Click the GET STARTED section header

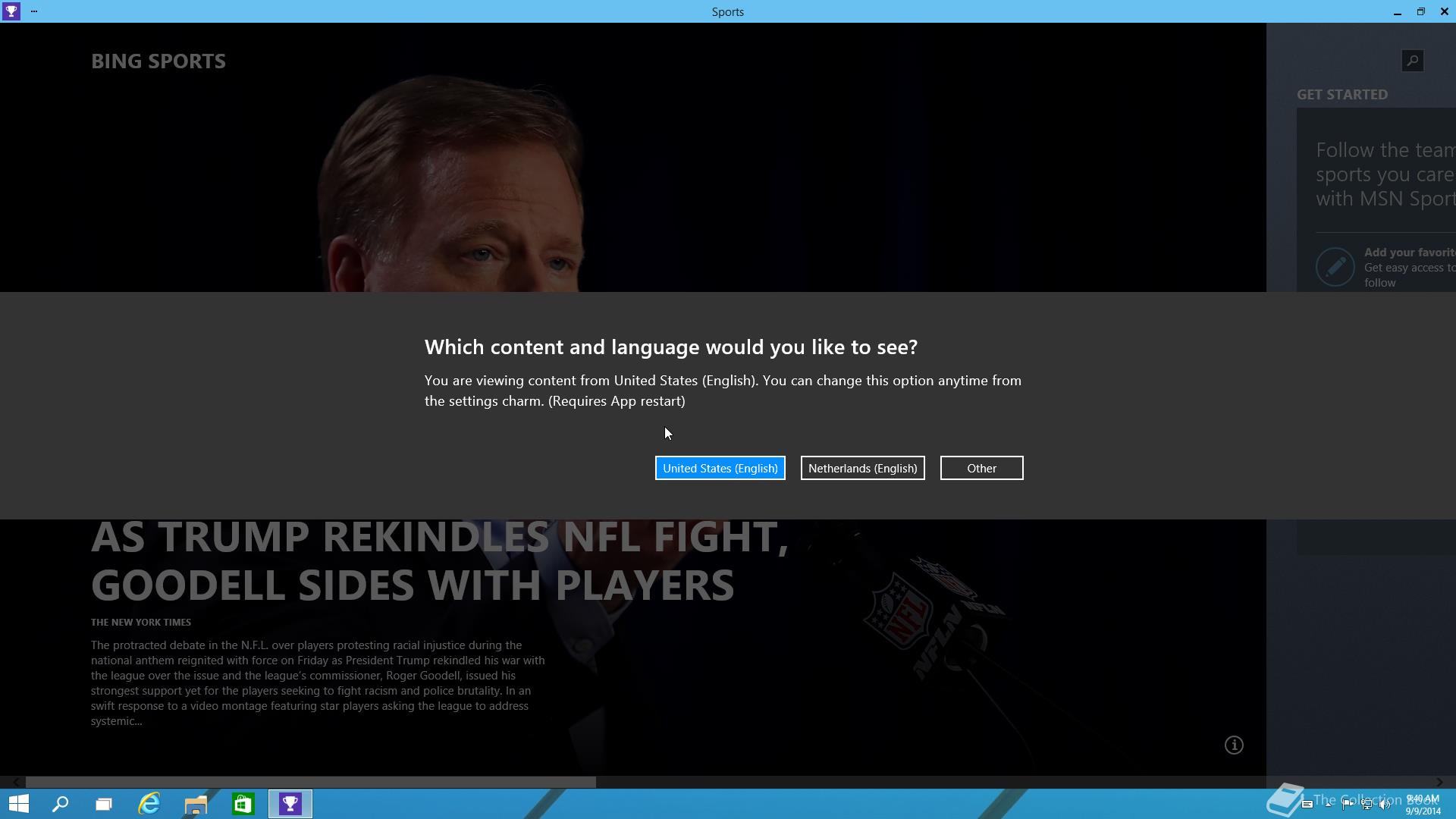pyautogui.click(x=1342, y=94)
